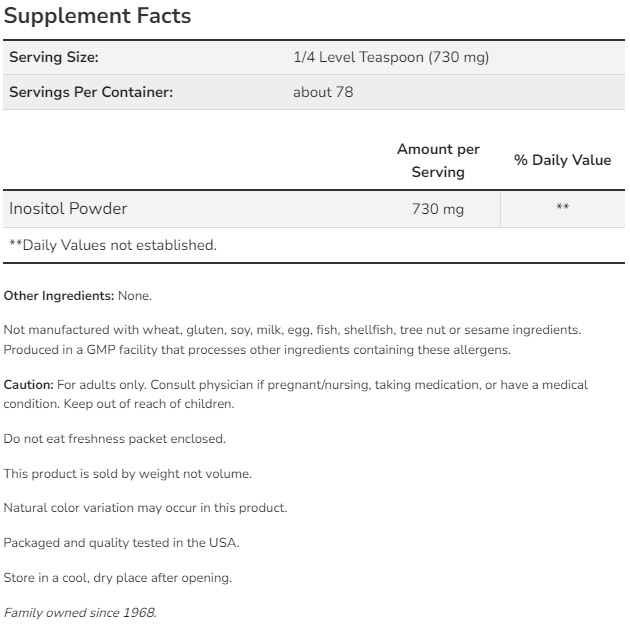Click the % Daily Value column header
The height and width of the screenshot is (624, 630).
click(562, 160)
